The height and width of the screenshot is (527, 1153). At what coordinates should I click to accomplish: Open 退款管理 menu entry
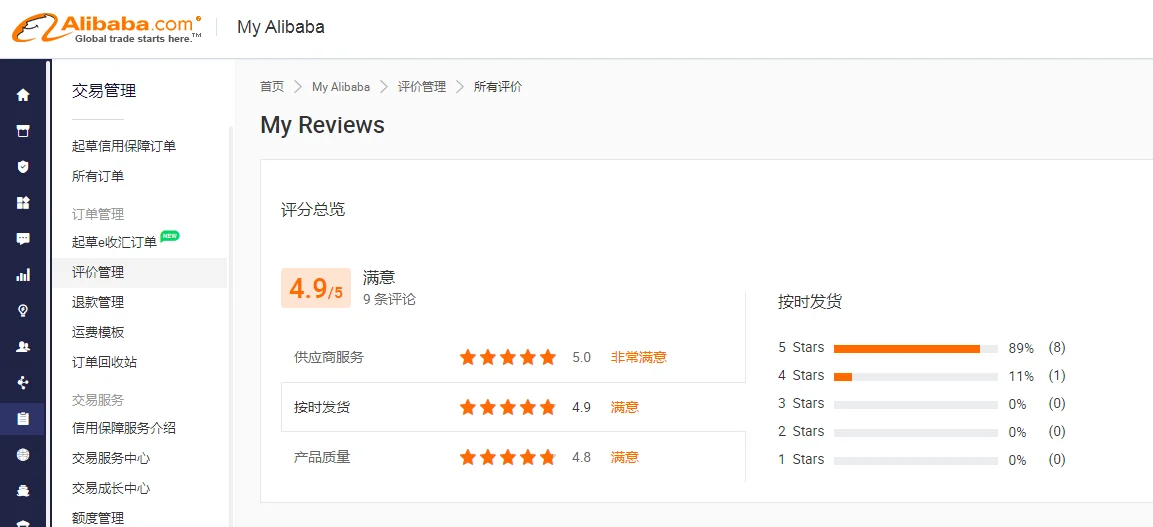click(98, 302)
